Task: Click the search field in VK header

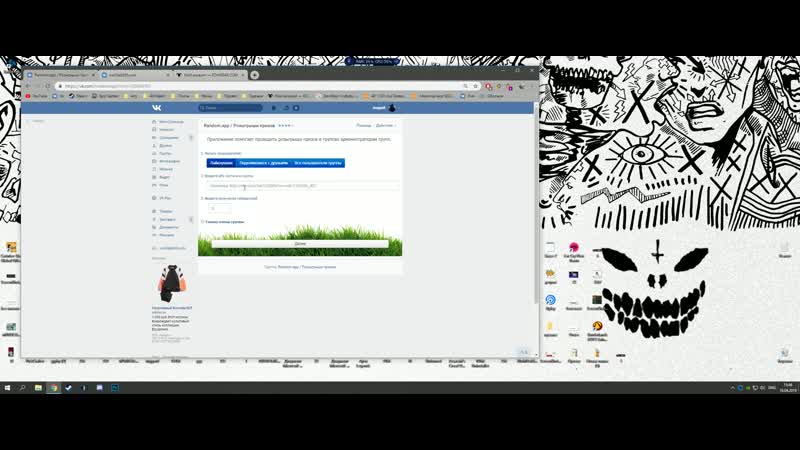Action: point(230,108)
